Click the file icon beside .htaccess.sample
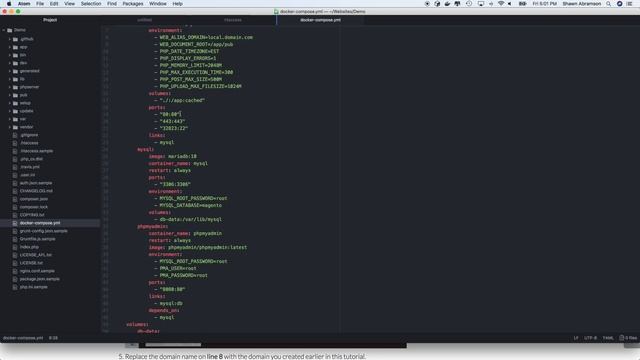The height and width of the screenshot is (360, 640). [x=15, y=151]
